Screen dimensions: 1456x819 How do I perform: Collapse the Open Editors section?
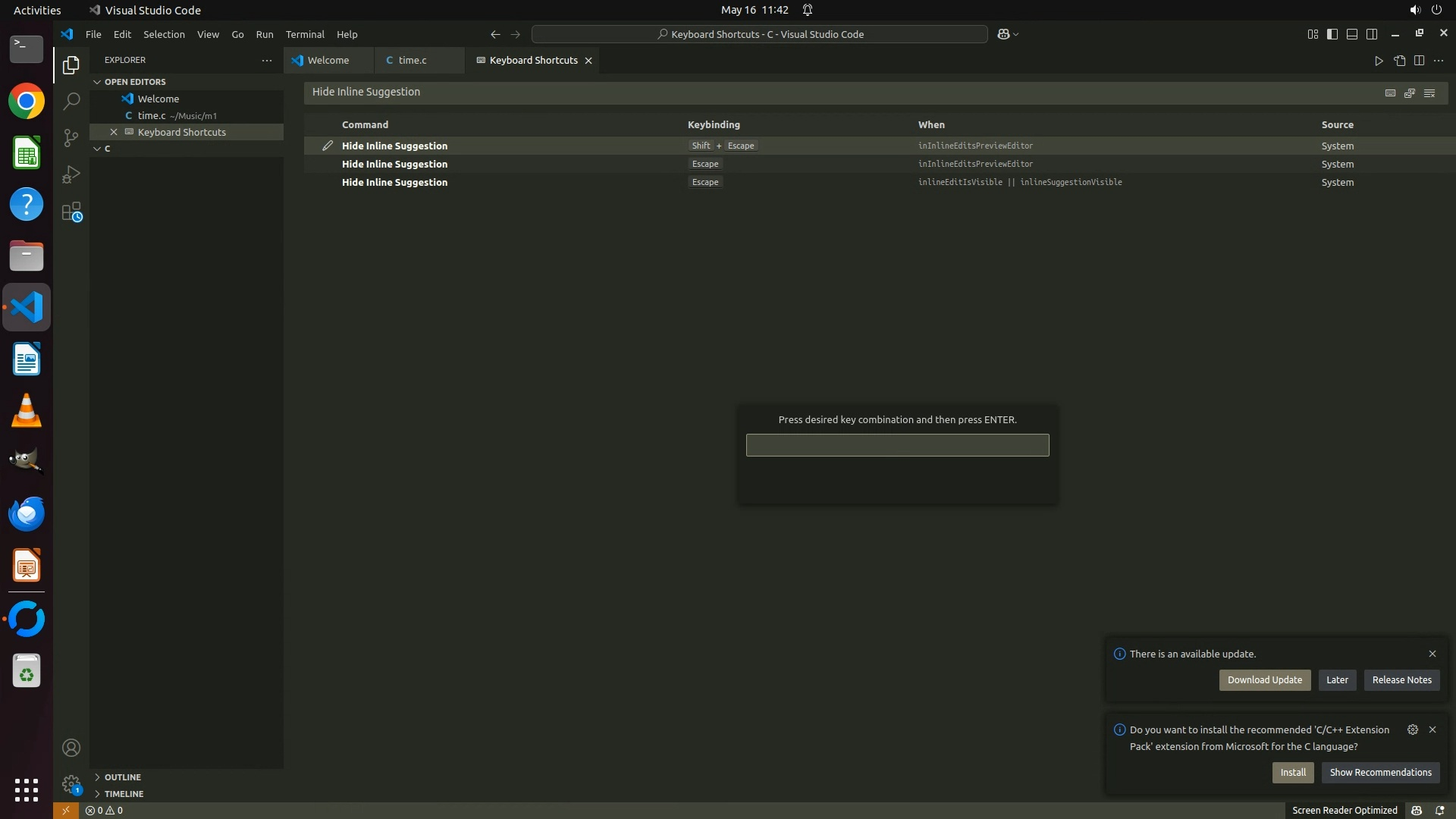pos(135,82)
